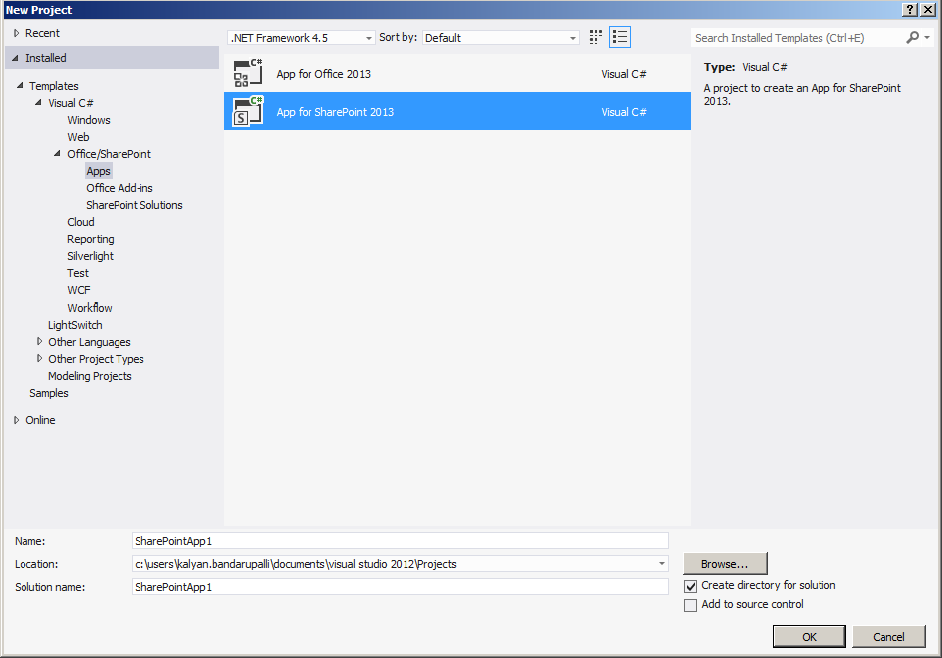Viewport: 942px width, 658px height.
Task: Select the Silverlight category
Action: (91, 256)
